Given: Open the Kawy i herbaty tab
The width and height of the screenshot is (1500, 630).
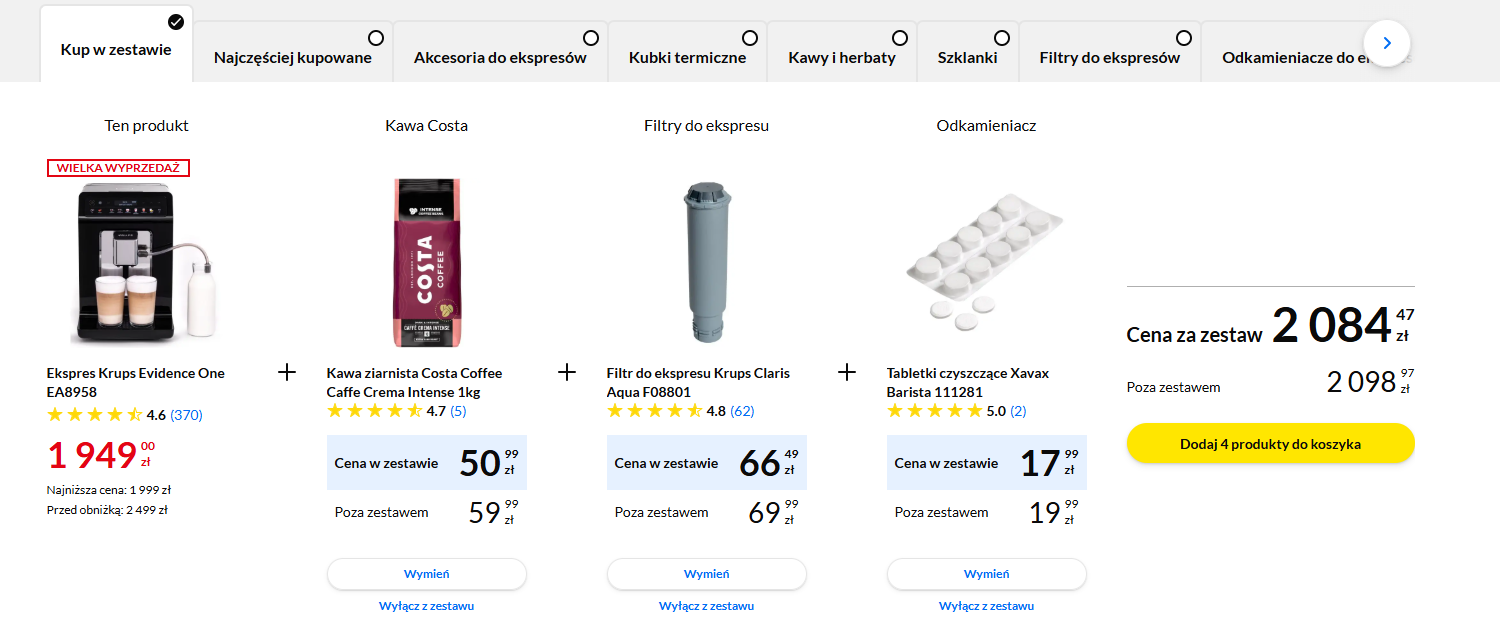Looking at the screenshot, I should pyautogui.click(x=841, y=58).
